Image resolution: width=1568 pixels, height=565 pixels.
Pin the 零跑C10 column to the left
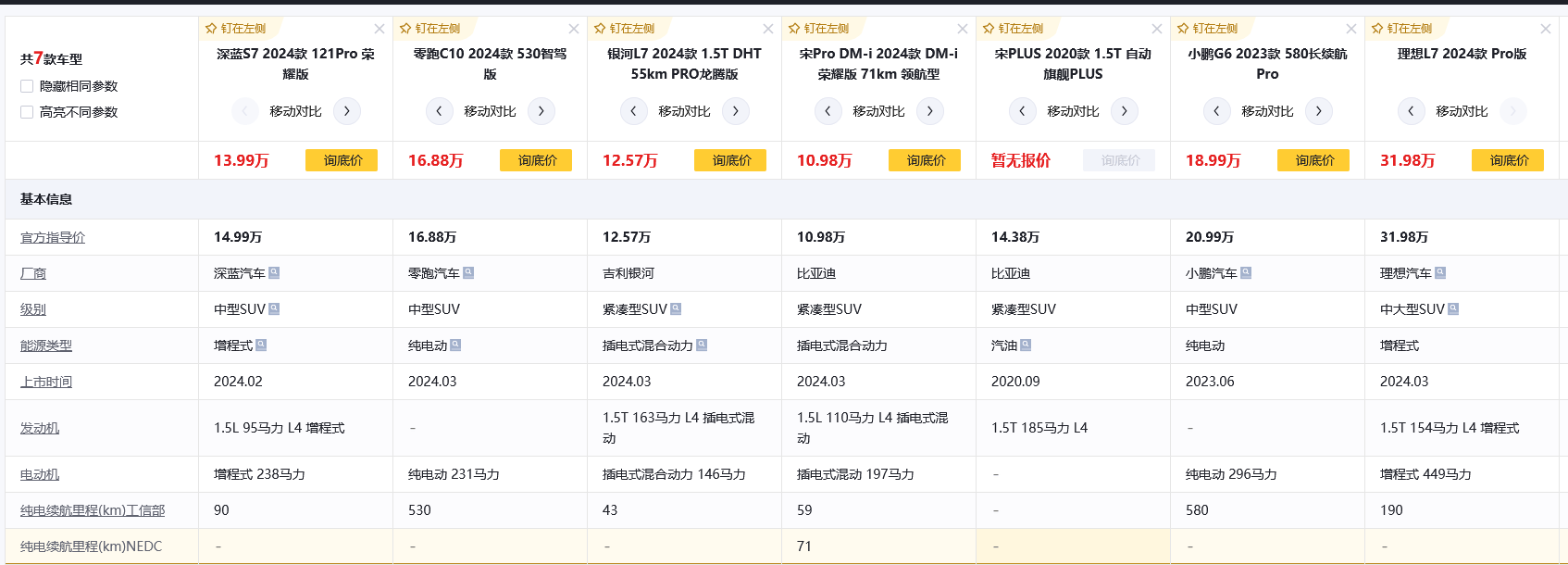pyautogui.click(x=430, y=29)
